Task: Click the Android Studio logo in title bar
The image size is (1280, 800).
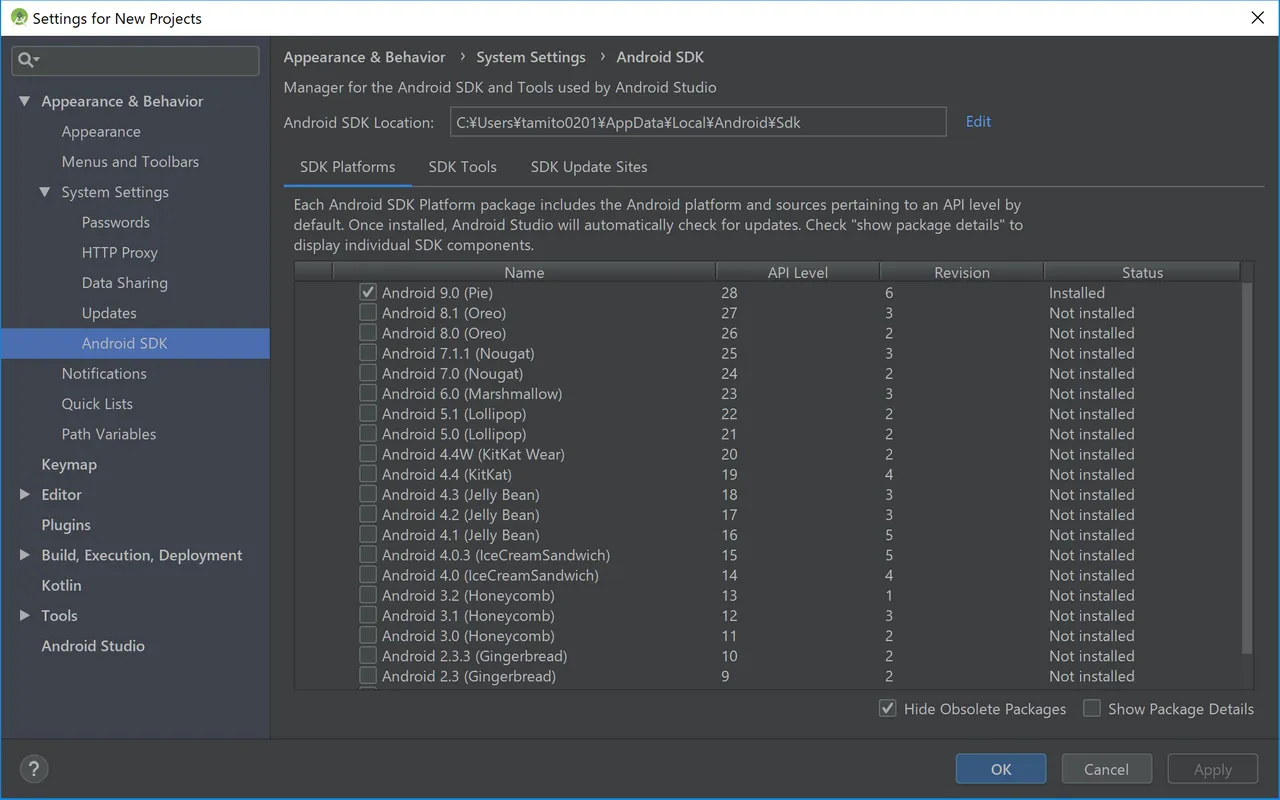Action: point(19,18)
